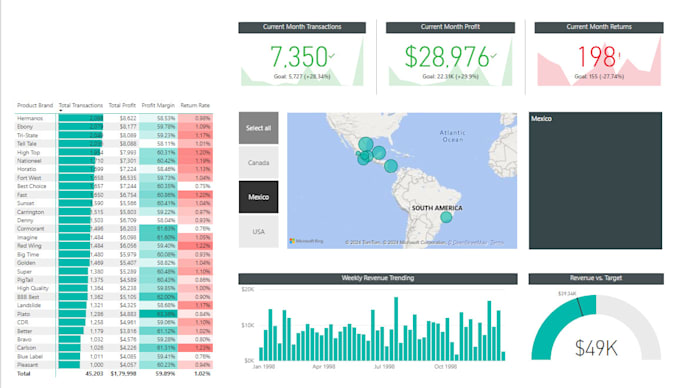Screen dimensions: 680x388
Task: Sort by Return Rate column header
Action: point(195,105)
